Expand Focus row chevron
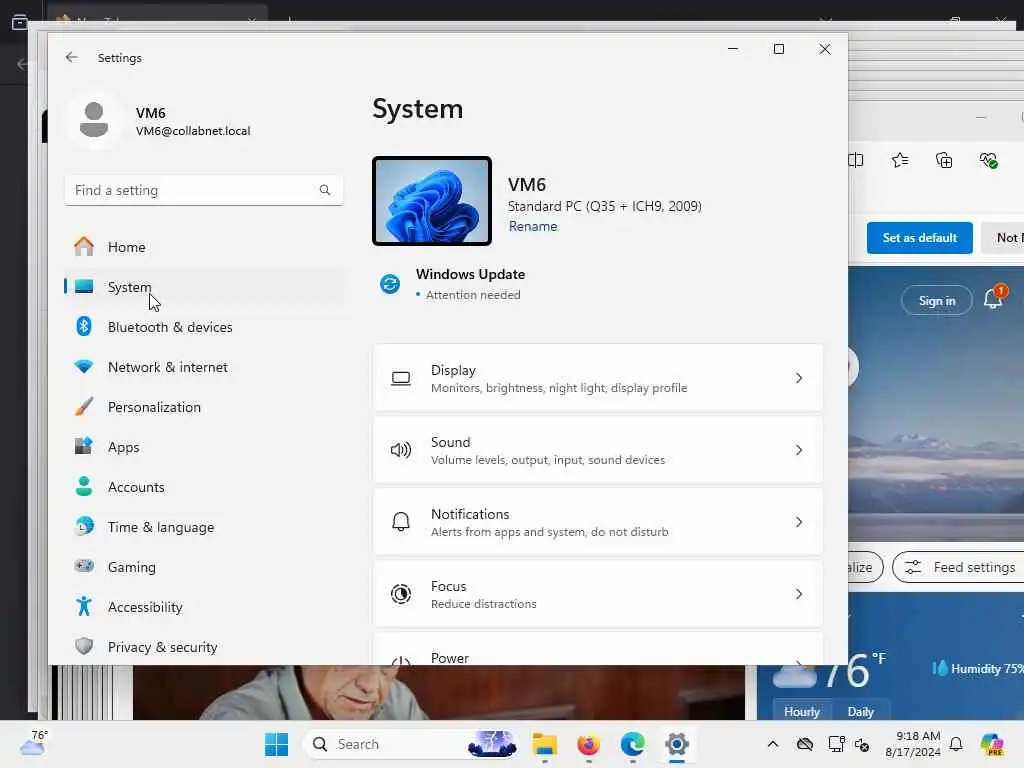The width and height of the screenshot is (1024, 768). 799,594
